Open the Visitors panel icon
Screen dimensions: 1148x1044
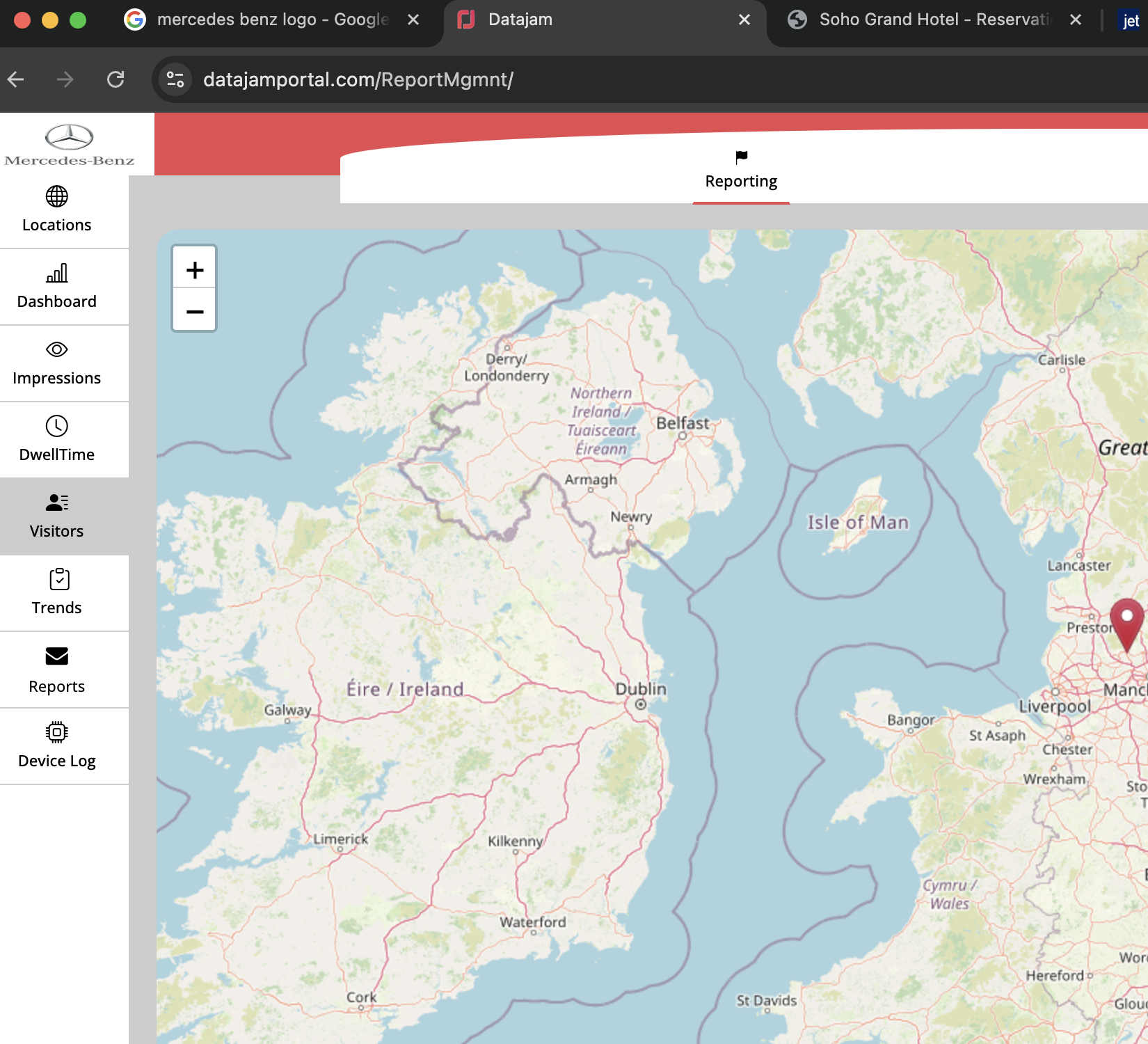coord(56,503)
